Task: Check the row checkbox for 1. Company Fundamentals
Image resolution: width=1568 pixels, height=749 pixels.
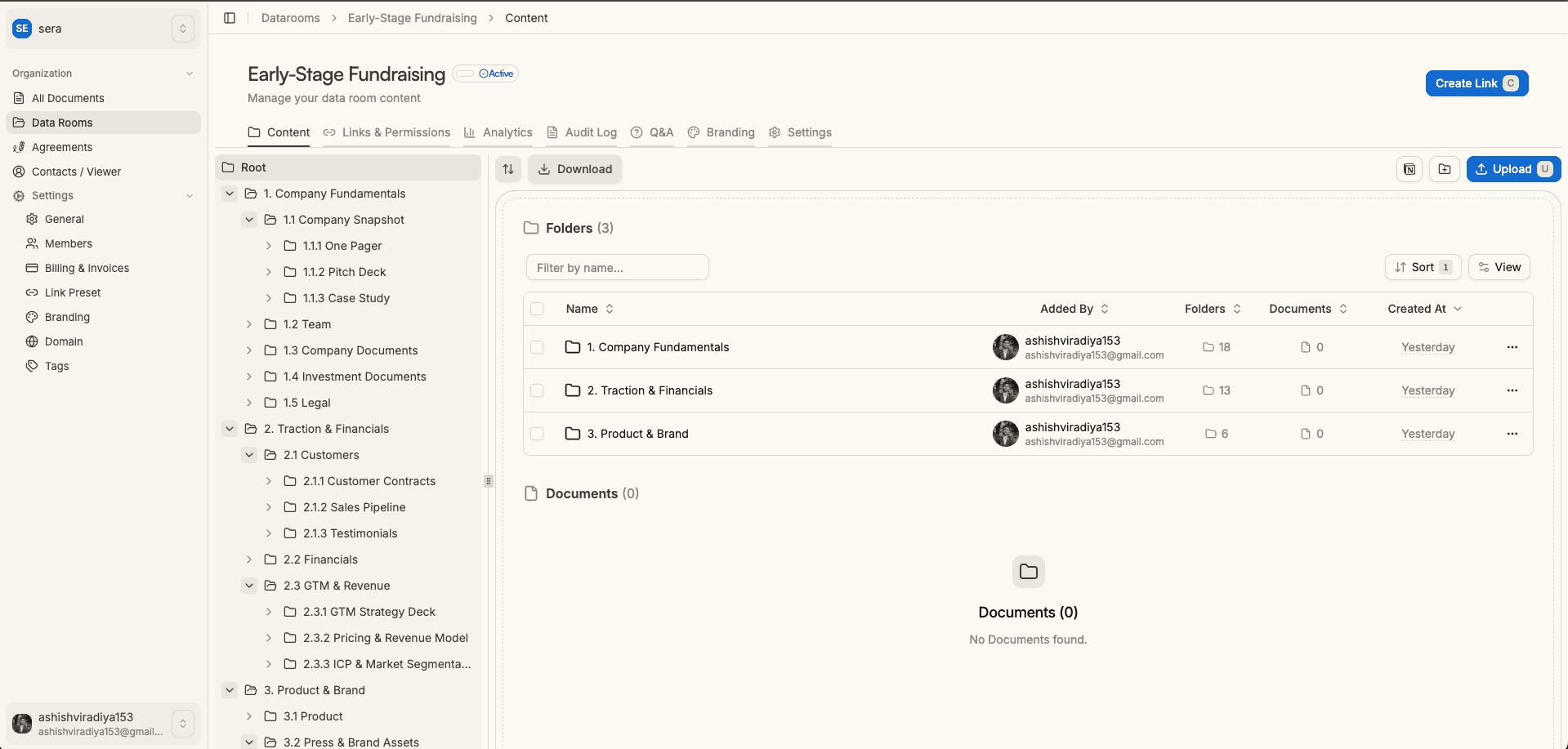Action: click(537, 347)
